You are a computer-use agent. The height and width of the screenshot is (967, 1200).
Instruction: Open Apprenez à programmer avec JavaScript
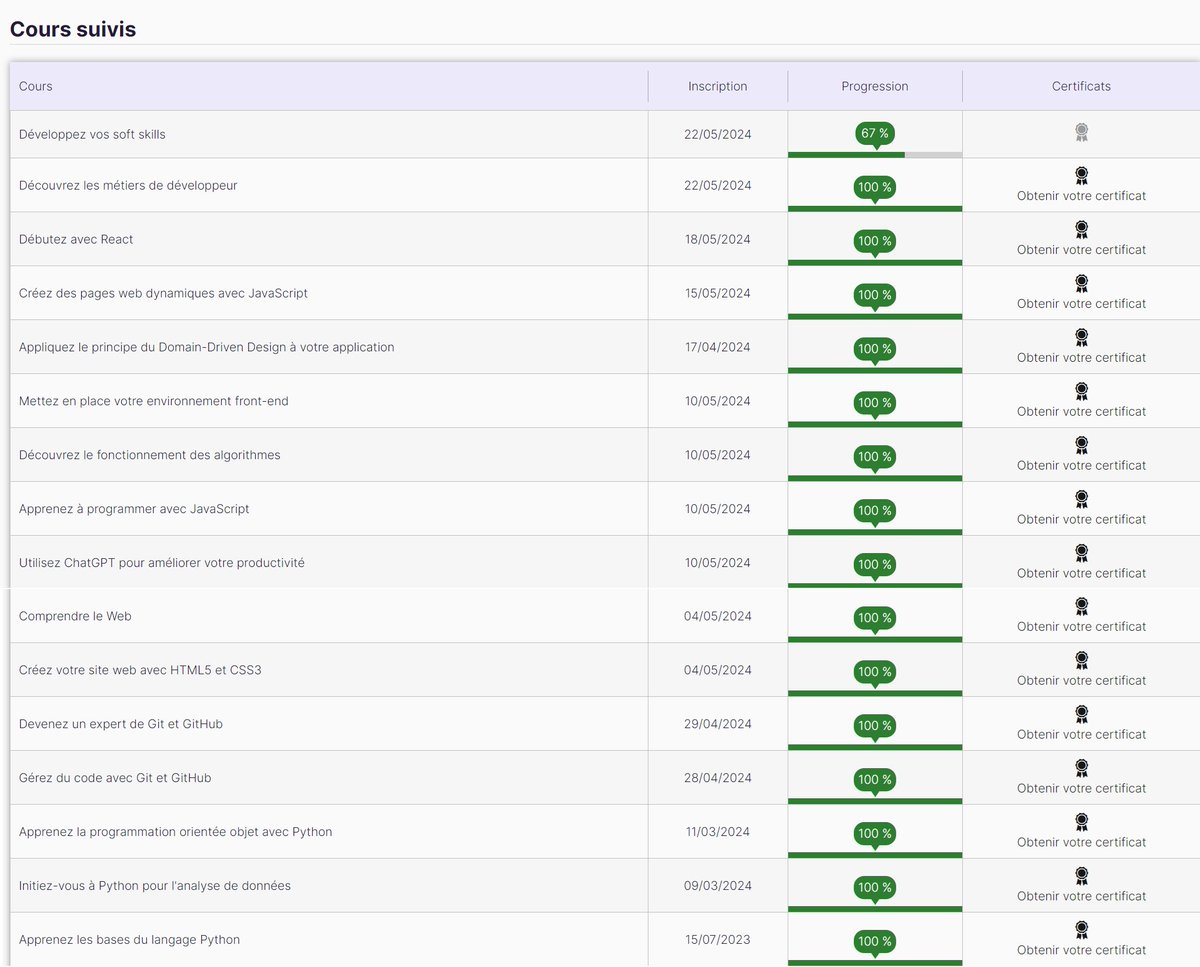pos(134,509)
